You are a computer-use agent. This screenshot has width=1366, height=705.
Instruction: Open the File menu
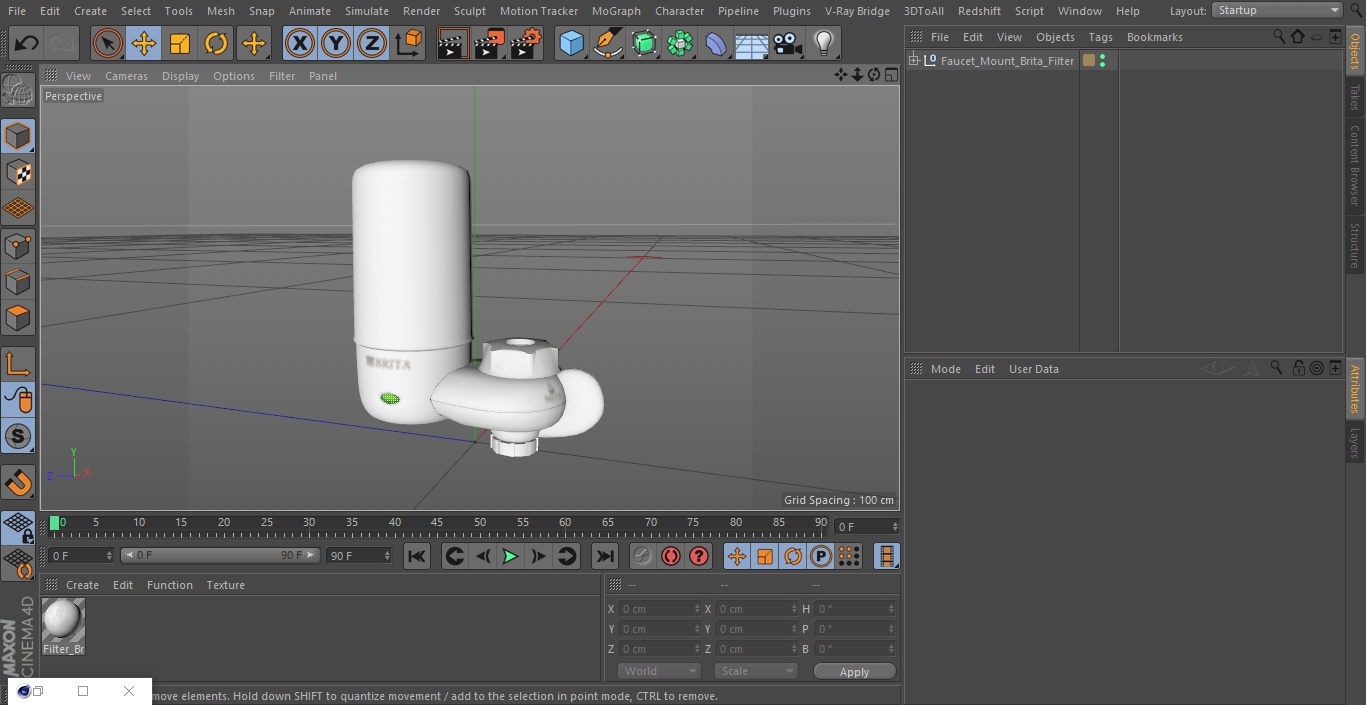[x=17, y=11]
